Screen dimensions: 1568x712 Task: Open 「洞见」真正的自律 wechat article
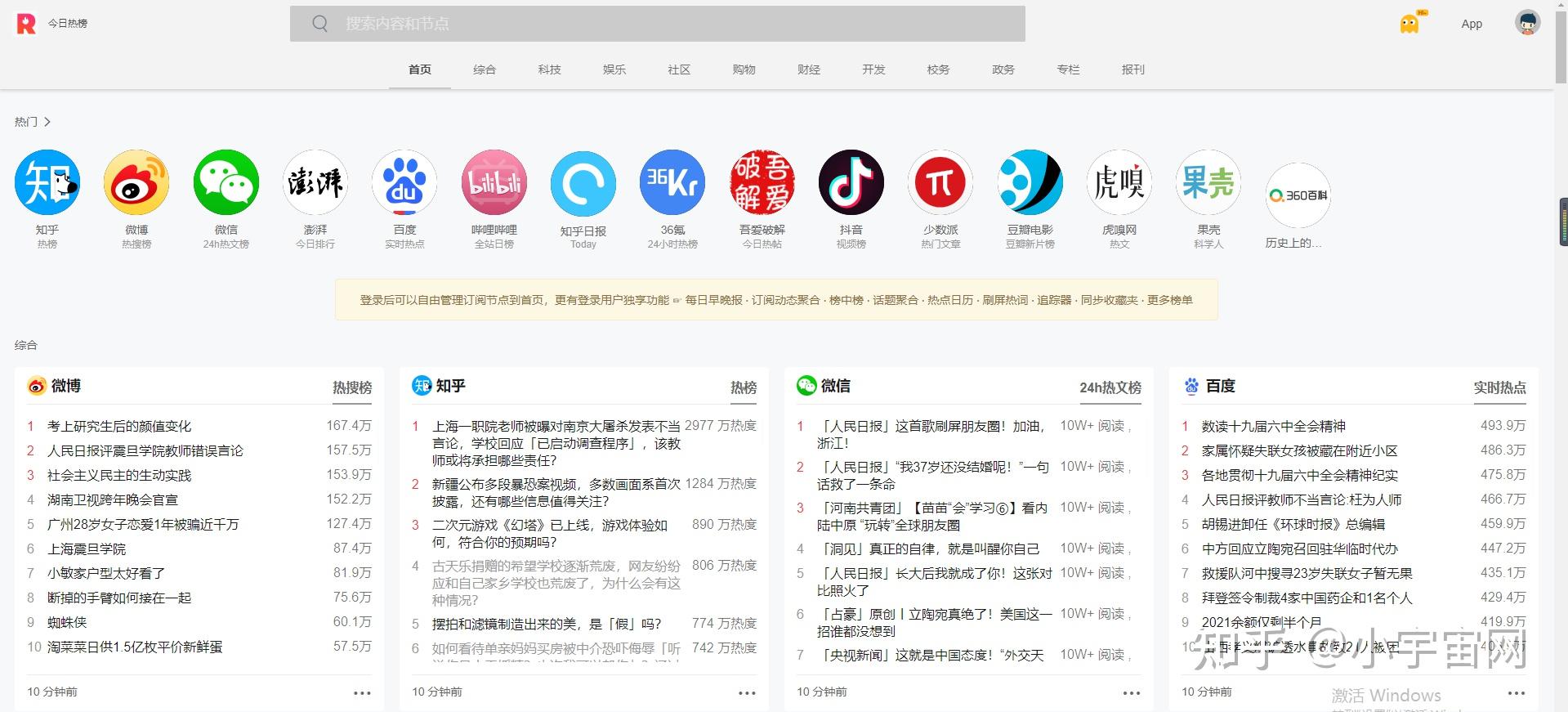coord(928,549)
